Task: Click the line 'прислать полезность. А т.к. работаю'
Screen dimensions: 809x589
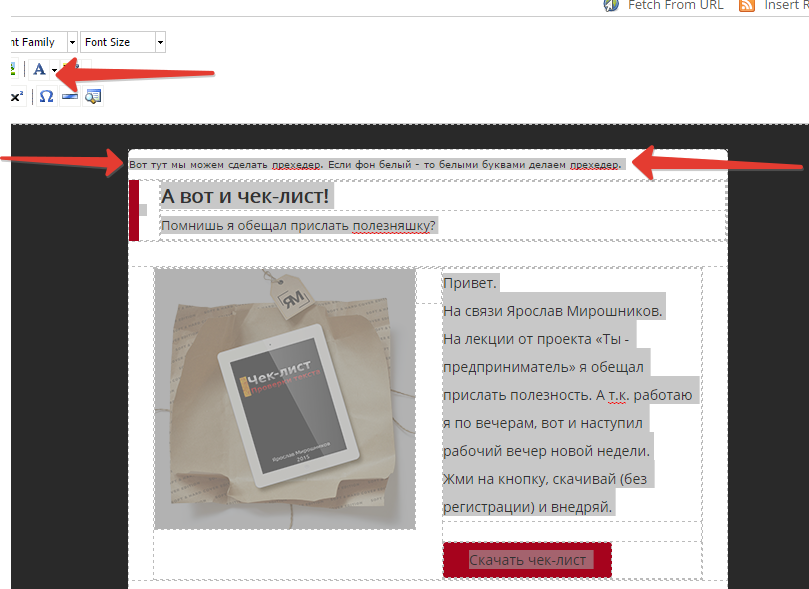Action: (568, 395)
